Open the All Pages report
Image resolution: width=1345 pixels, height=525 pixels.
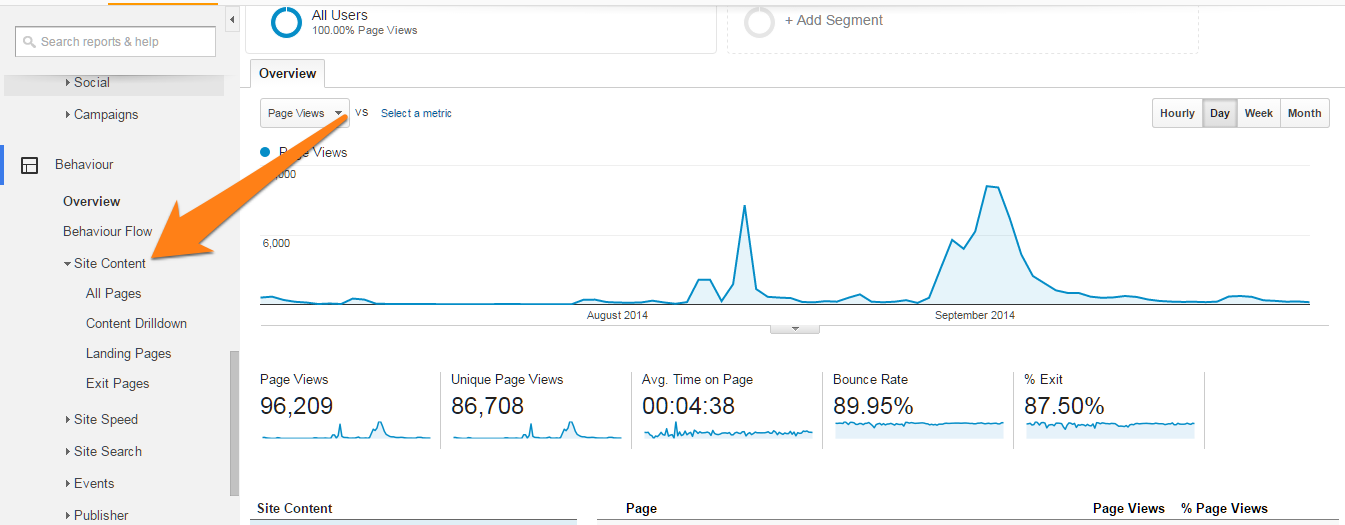114,294
